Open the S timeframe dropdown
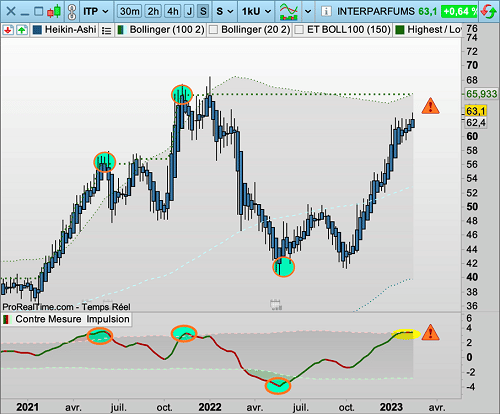This screenshot has width=500, height=414. coord(225,12)
